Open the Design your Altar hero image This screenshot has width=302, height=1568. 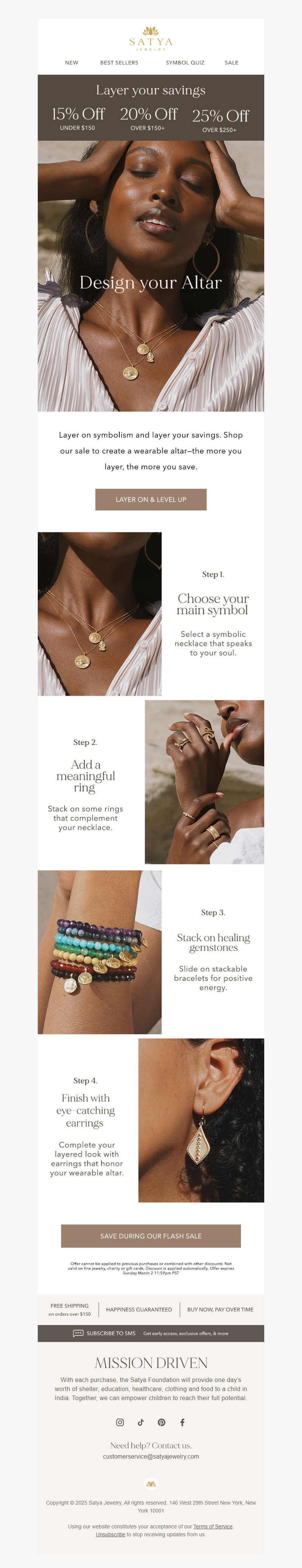151,276
